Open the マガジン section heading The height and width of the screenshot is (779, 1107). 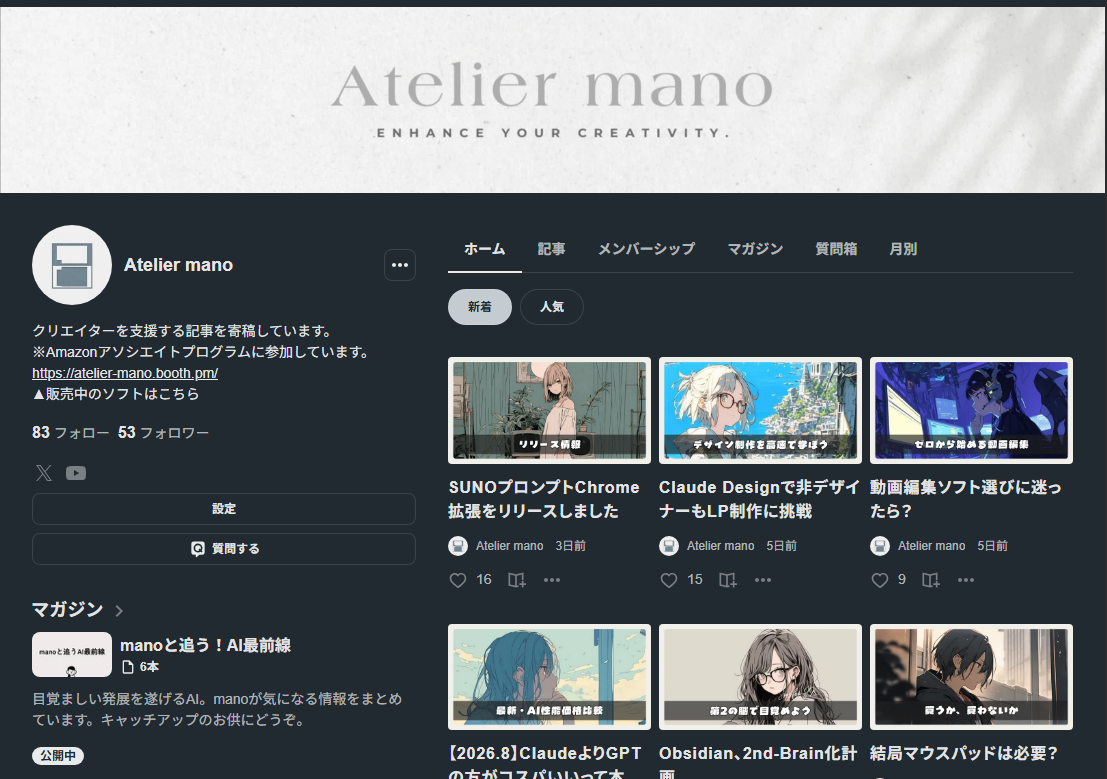68,609
